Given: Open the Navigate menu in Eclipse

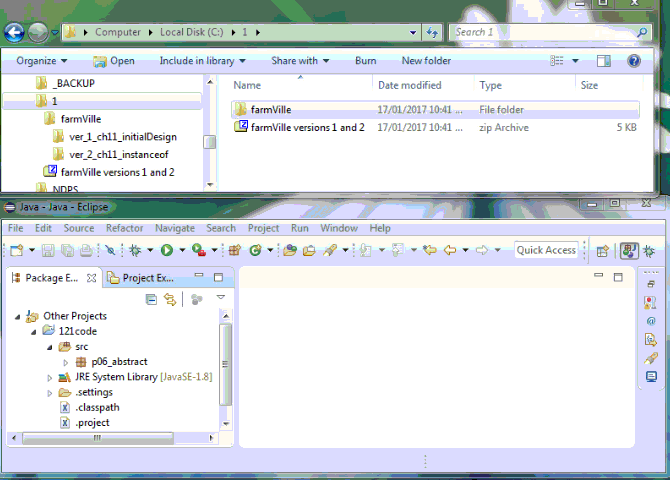Looking at the screenshot, I should pos(175,228).
